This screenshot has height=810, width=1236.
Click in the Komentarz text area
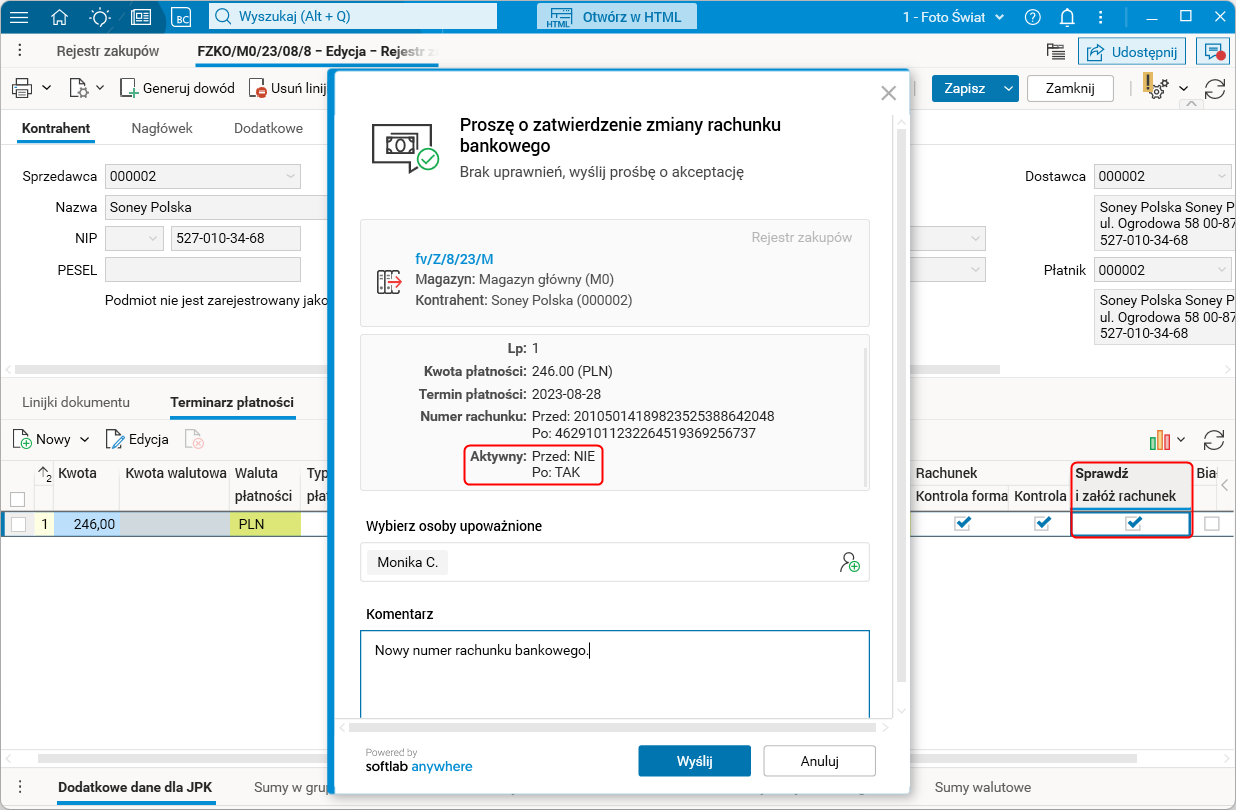[614, 674]
